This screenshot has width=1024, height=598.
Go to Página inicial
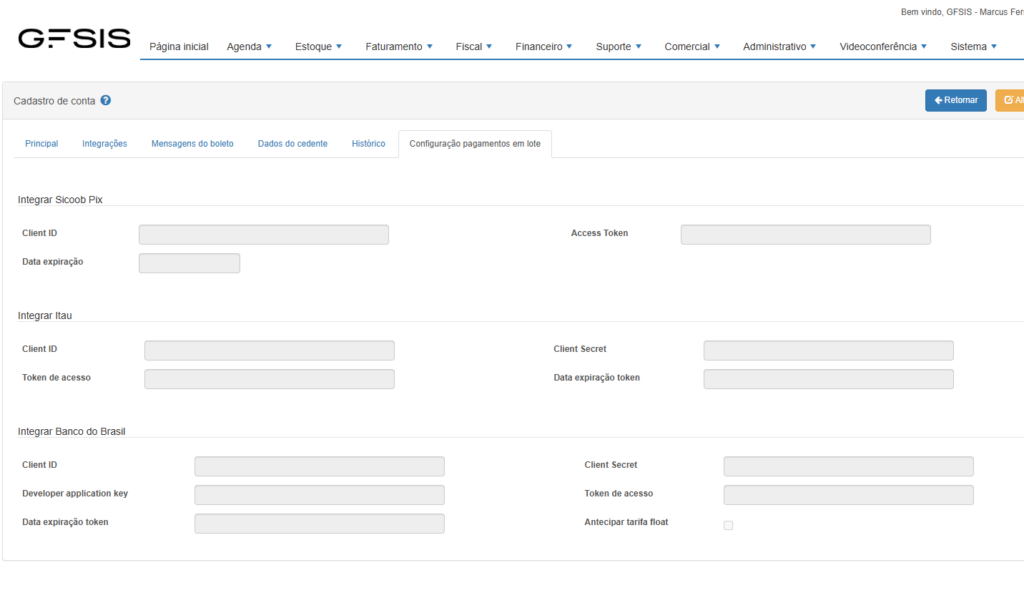tap(179, 47)
